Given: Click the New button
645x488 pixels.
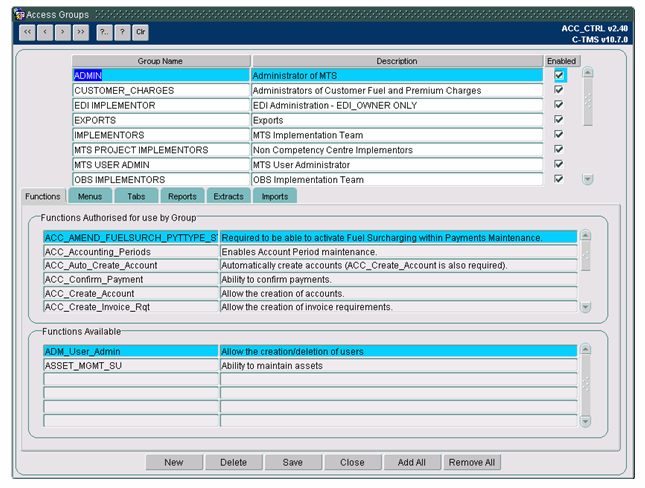Looking at the screenshot, I should point(174,462).
